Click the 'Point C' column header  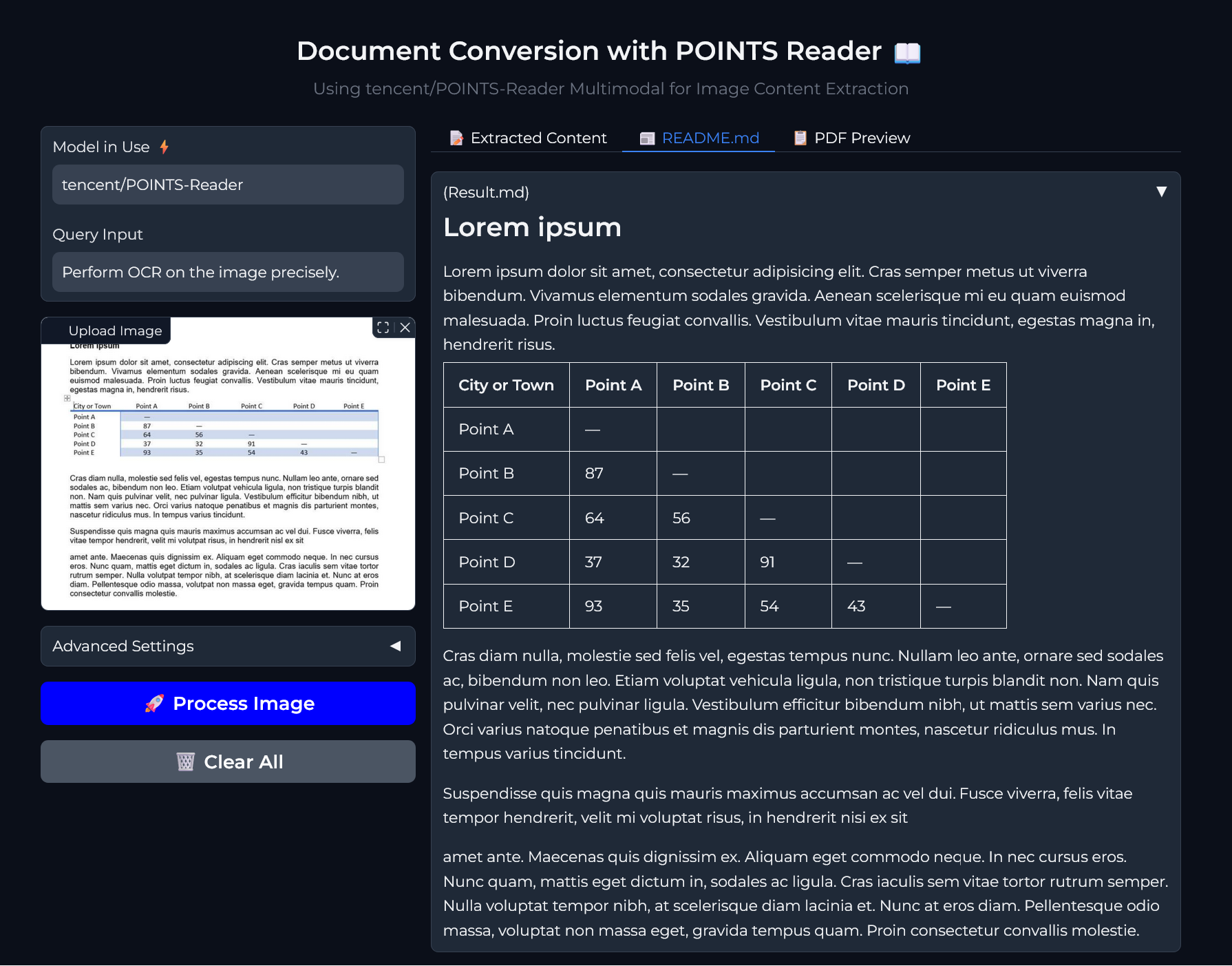click(788, 386)
